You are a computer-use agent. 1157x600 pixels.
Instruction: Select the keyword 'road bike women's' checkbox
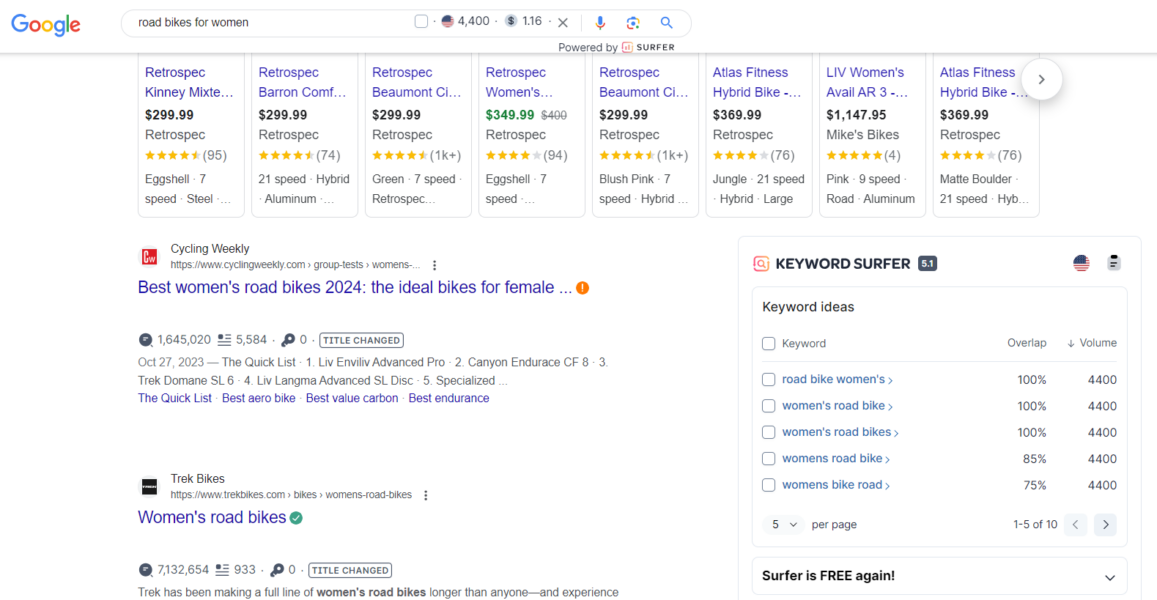(768, 379)
